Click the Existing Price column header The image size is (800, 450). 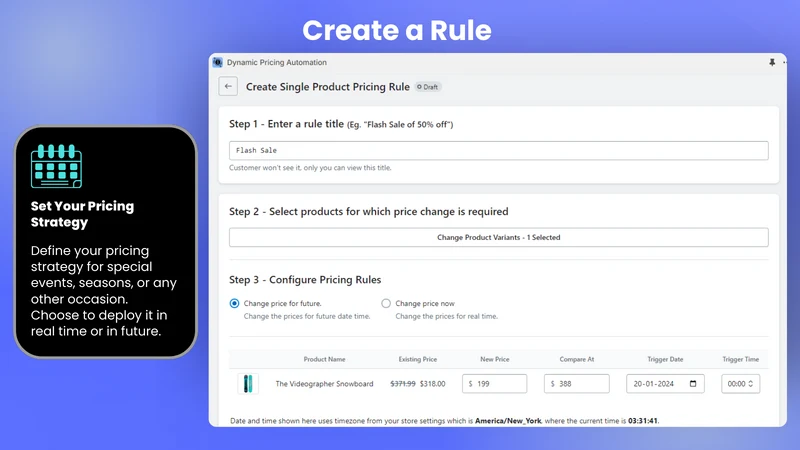(x=417, y=359)
